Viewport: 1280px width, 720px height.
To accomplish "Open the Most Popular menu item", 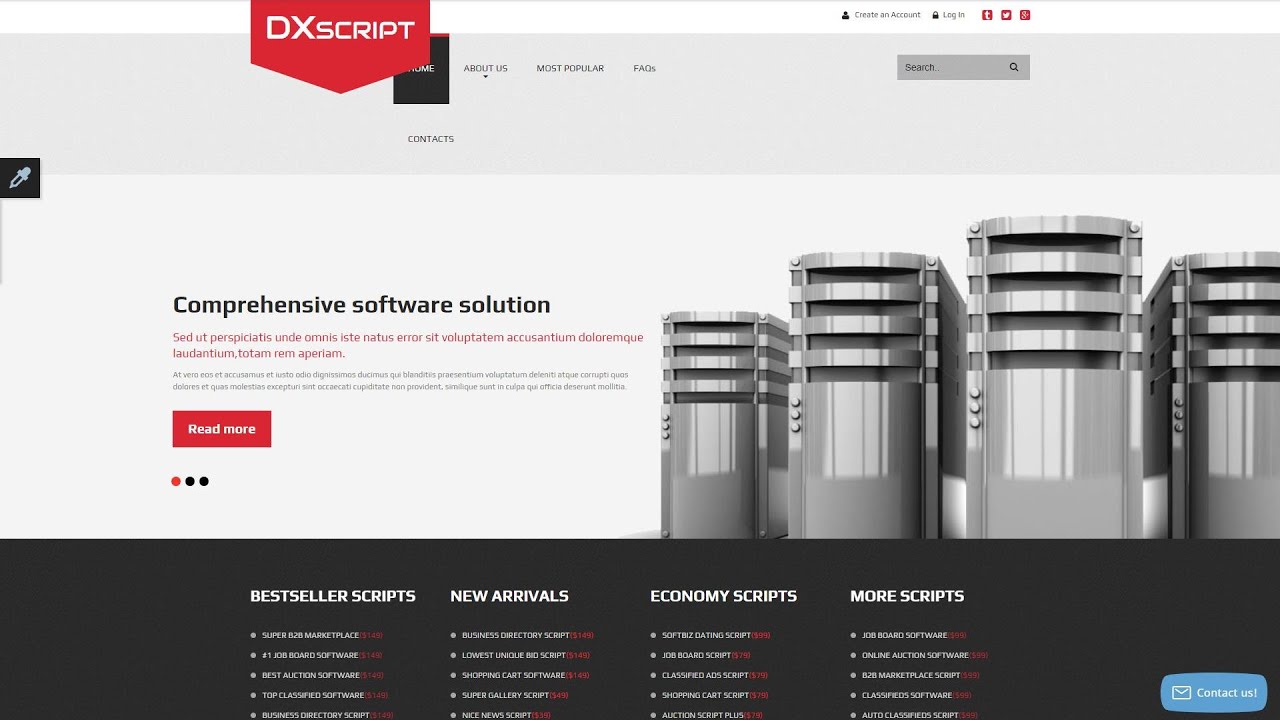I will (x=570, y=69).
